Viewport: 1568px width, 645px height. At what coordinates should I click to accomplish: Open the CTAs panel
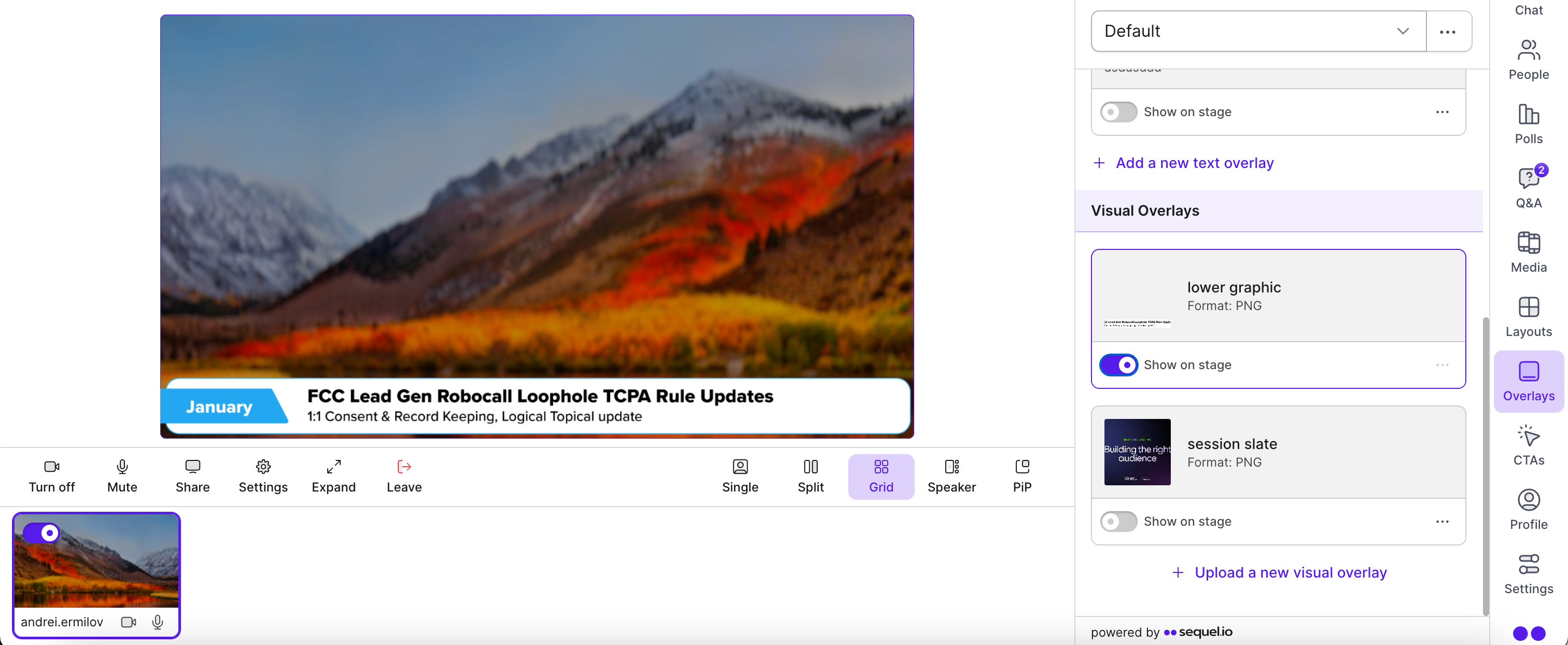[1529, 445]
